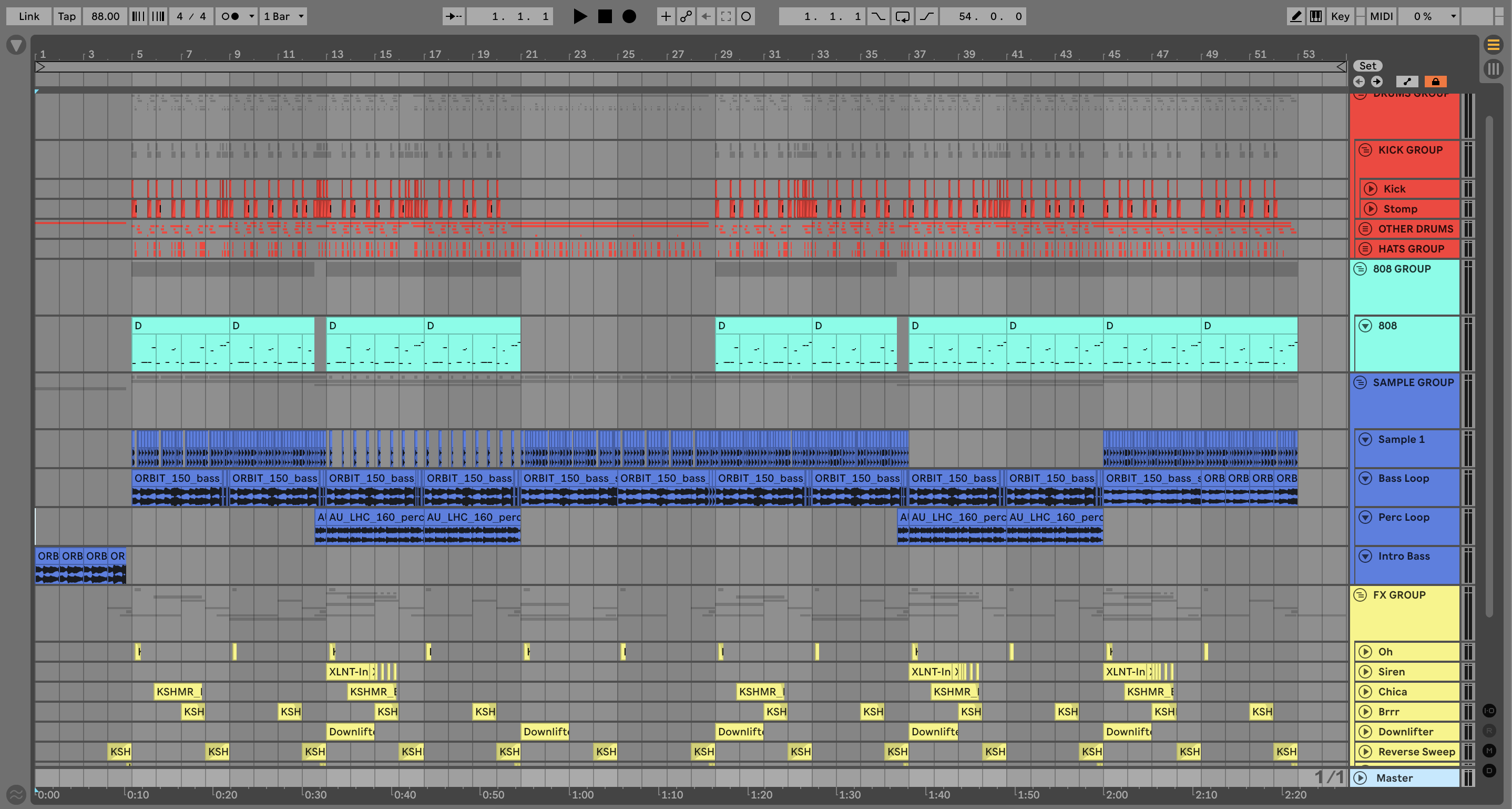Toggle the Metronome button
1512x809 pixels.
click(230, 16)
